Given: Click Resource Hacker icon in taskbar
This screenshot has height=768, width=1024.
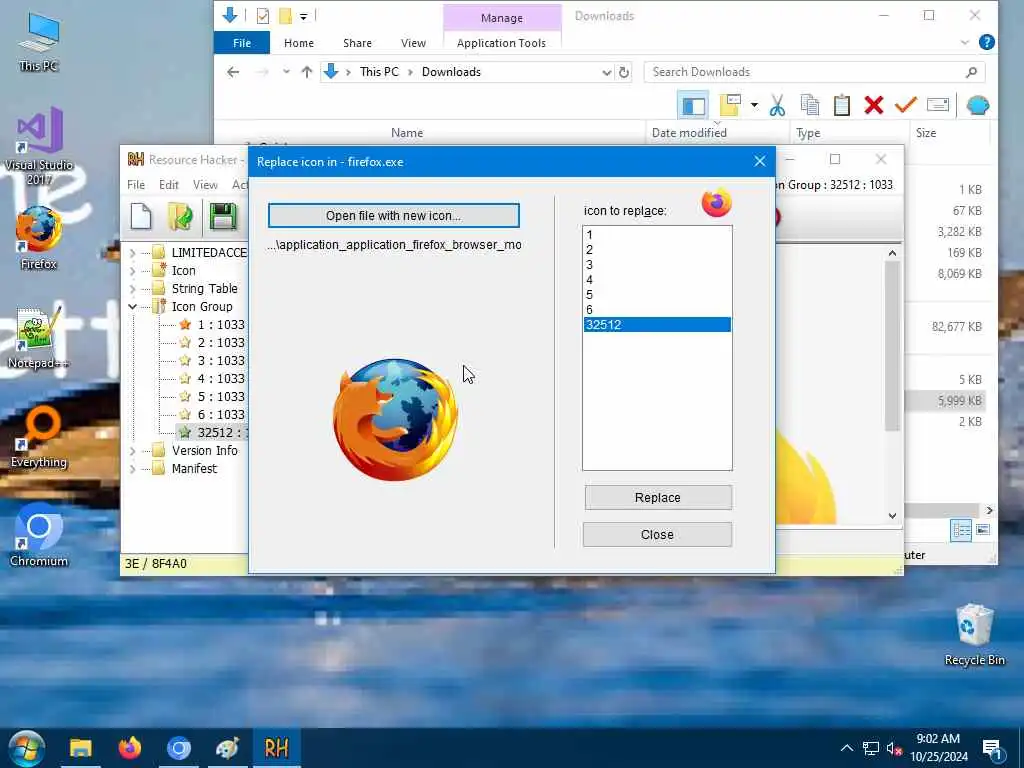Looking at the screenshot, I should click(276, 748).
